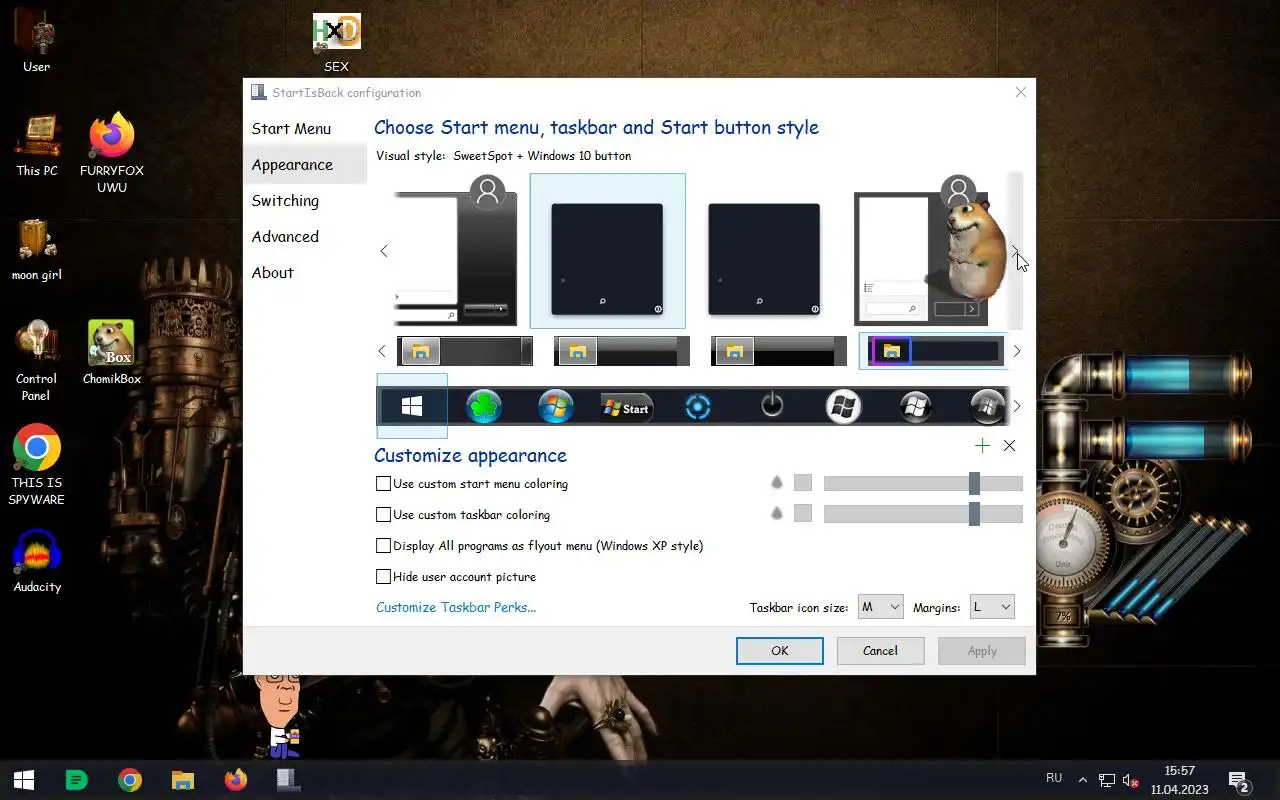
Task: Click the taskbar color droplet icon
Action: click(777, 514)
